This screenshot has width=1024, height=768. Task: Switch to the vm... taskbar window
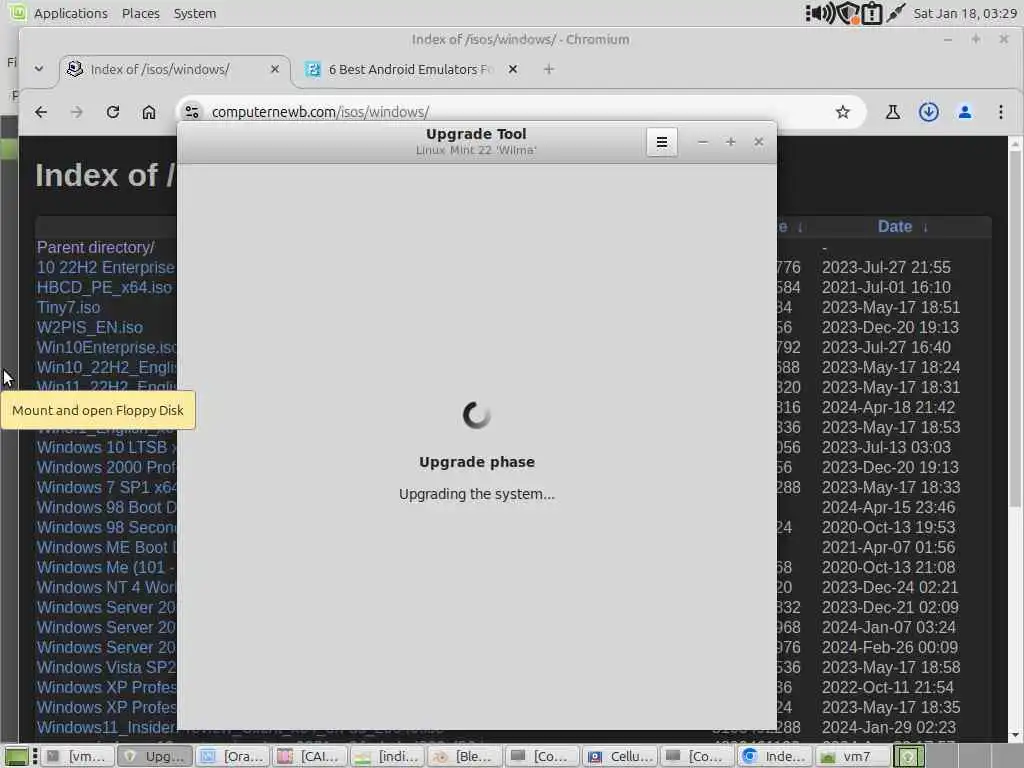coord(78,756)
